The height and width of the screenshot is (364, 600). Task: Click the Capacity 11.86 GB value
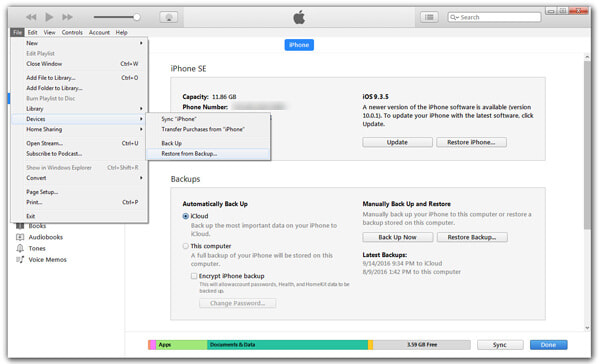[x=224, y=97]
